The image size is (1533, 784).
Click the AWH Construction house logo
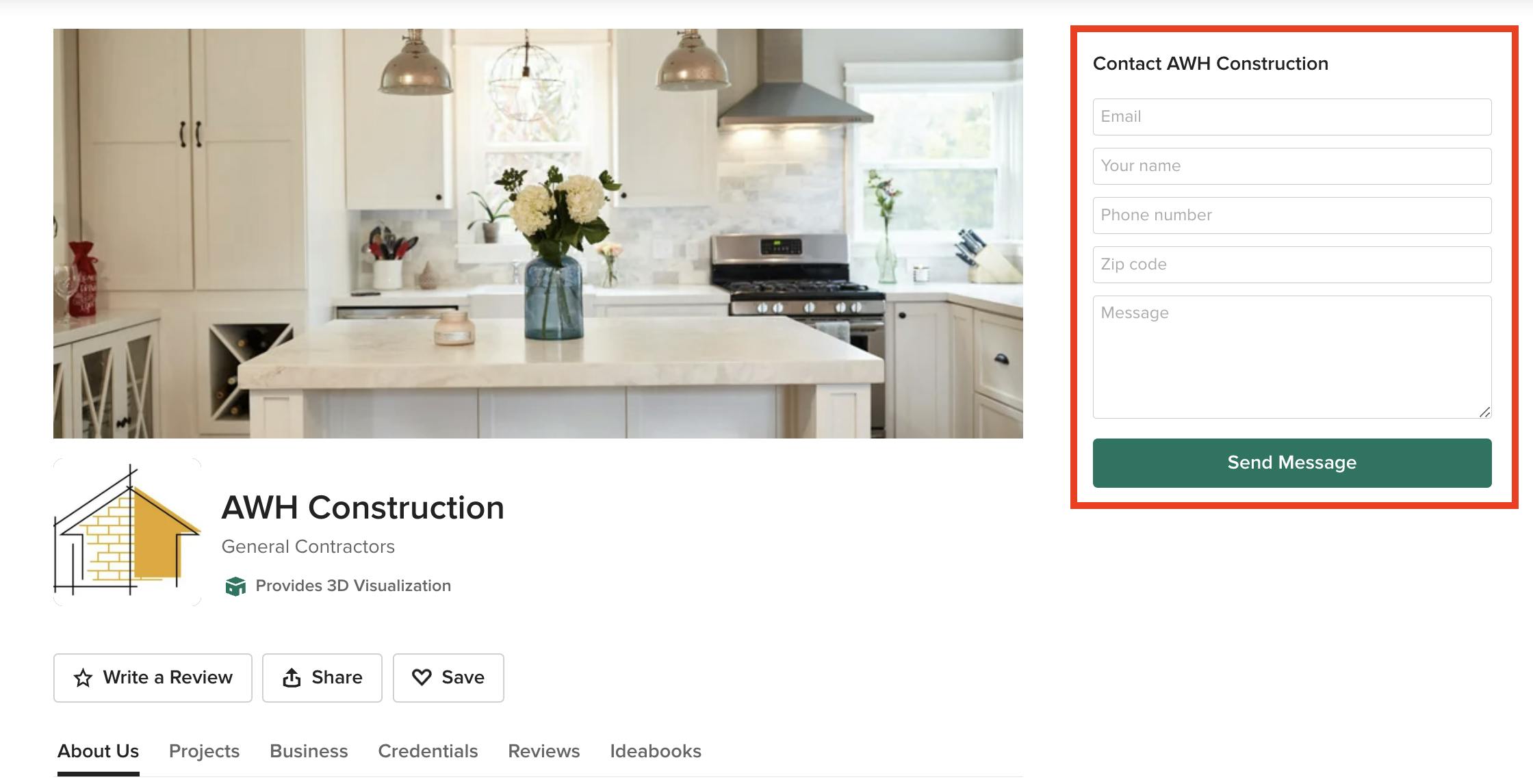click(127, 532)
